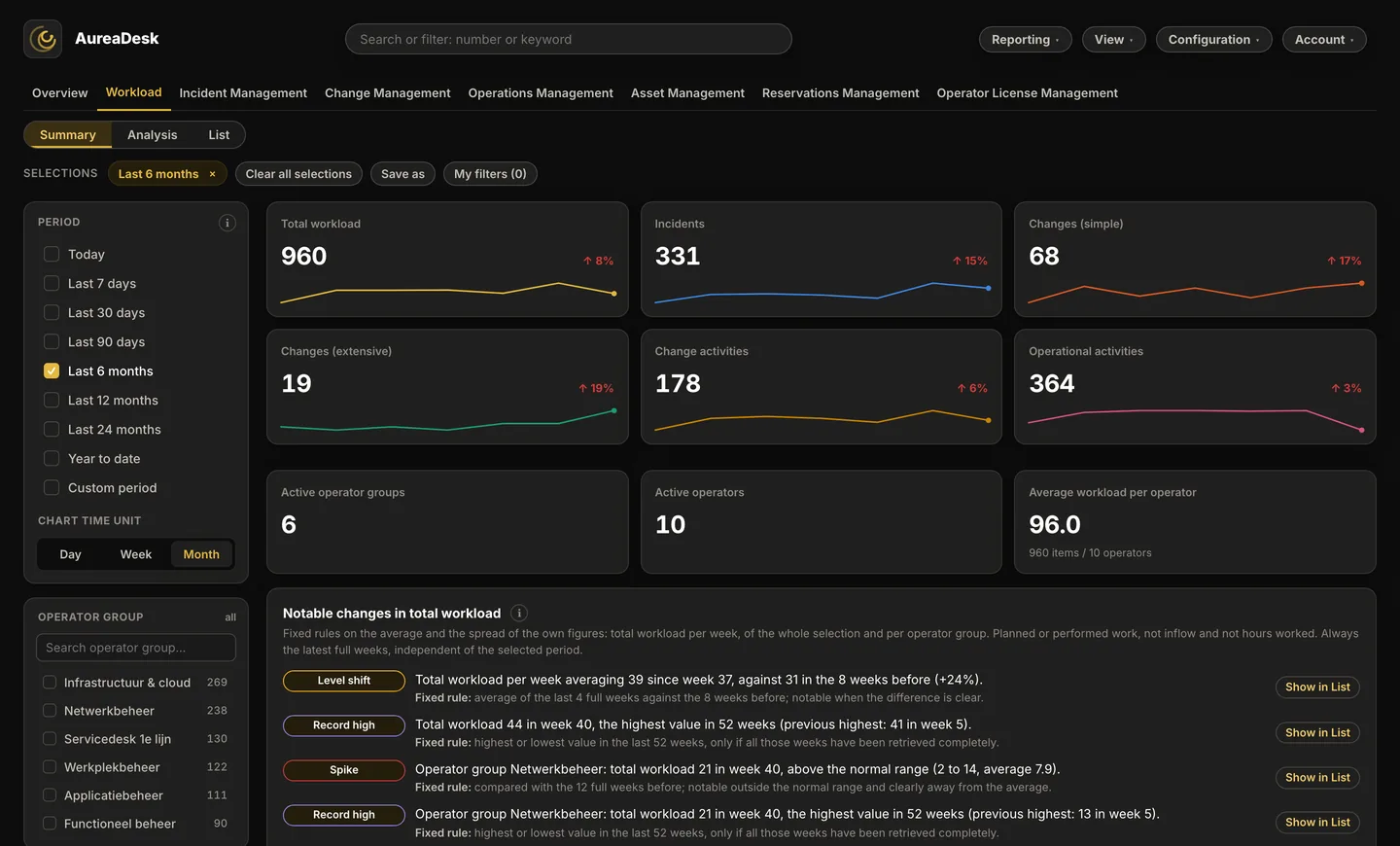Screen dimensions: 1400x846
Task: Open the Asset Management tab
Action: click(x=687, y=93)
